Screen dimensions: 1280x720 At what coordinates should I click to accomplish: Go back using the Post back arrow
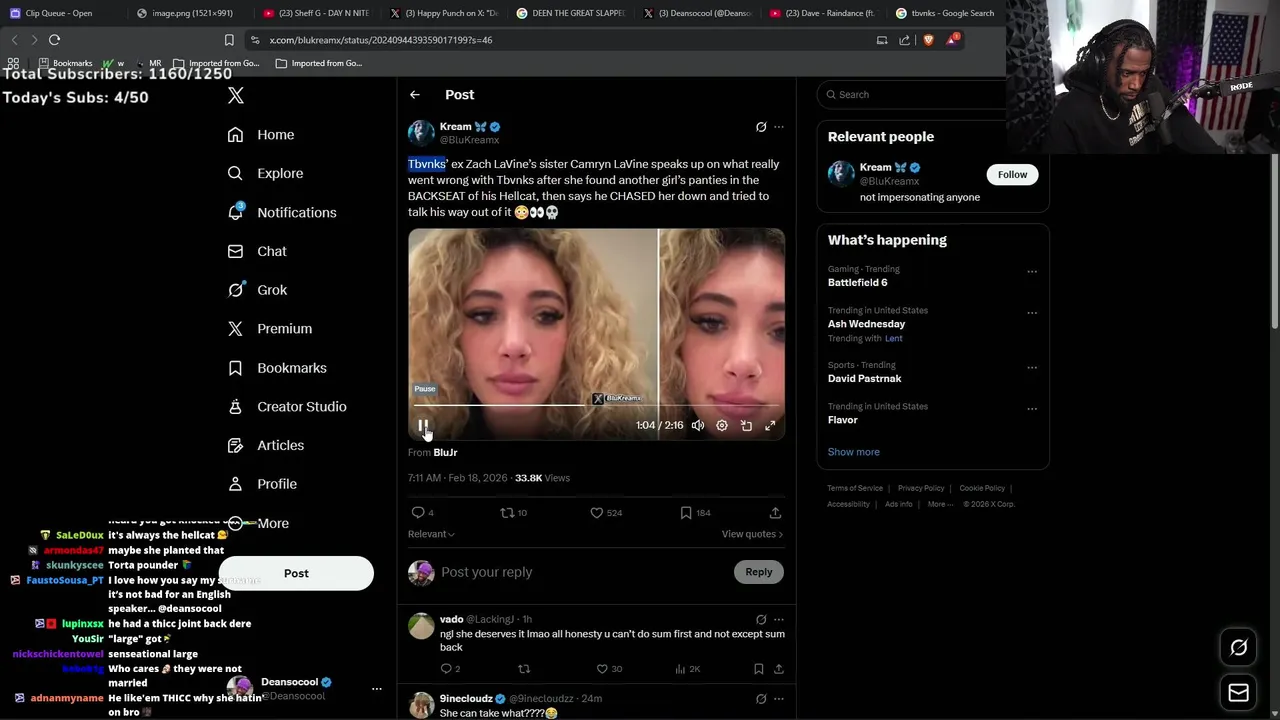pyautogui.click(x=415, y=94)
